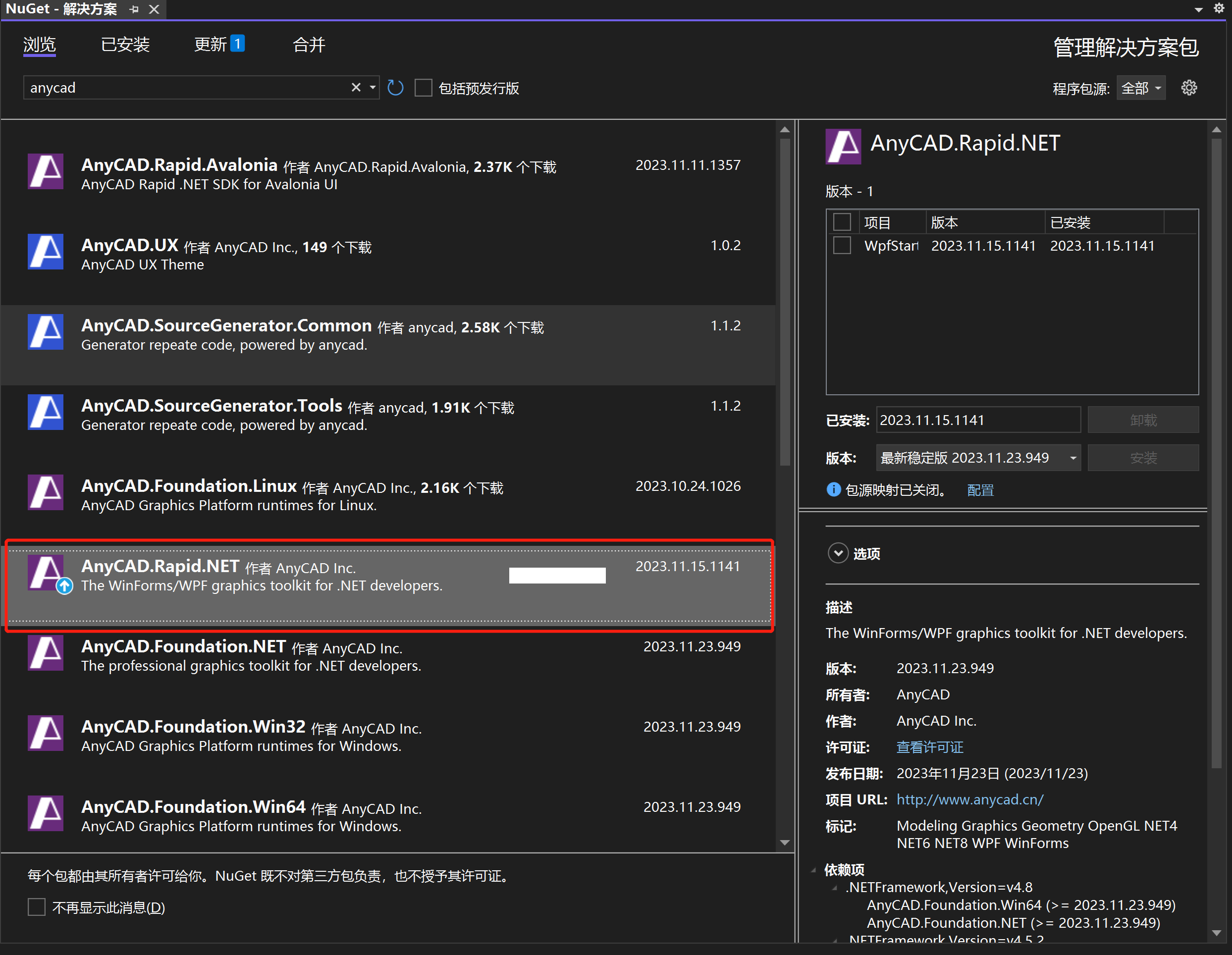Select the AnyCAD.UX package title

click(130, 245)
